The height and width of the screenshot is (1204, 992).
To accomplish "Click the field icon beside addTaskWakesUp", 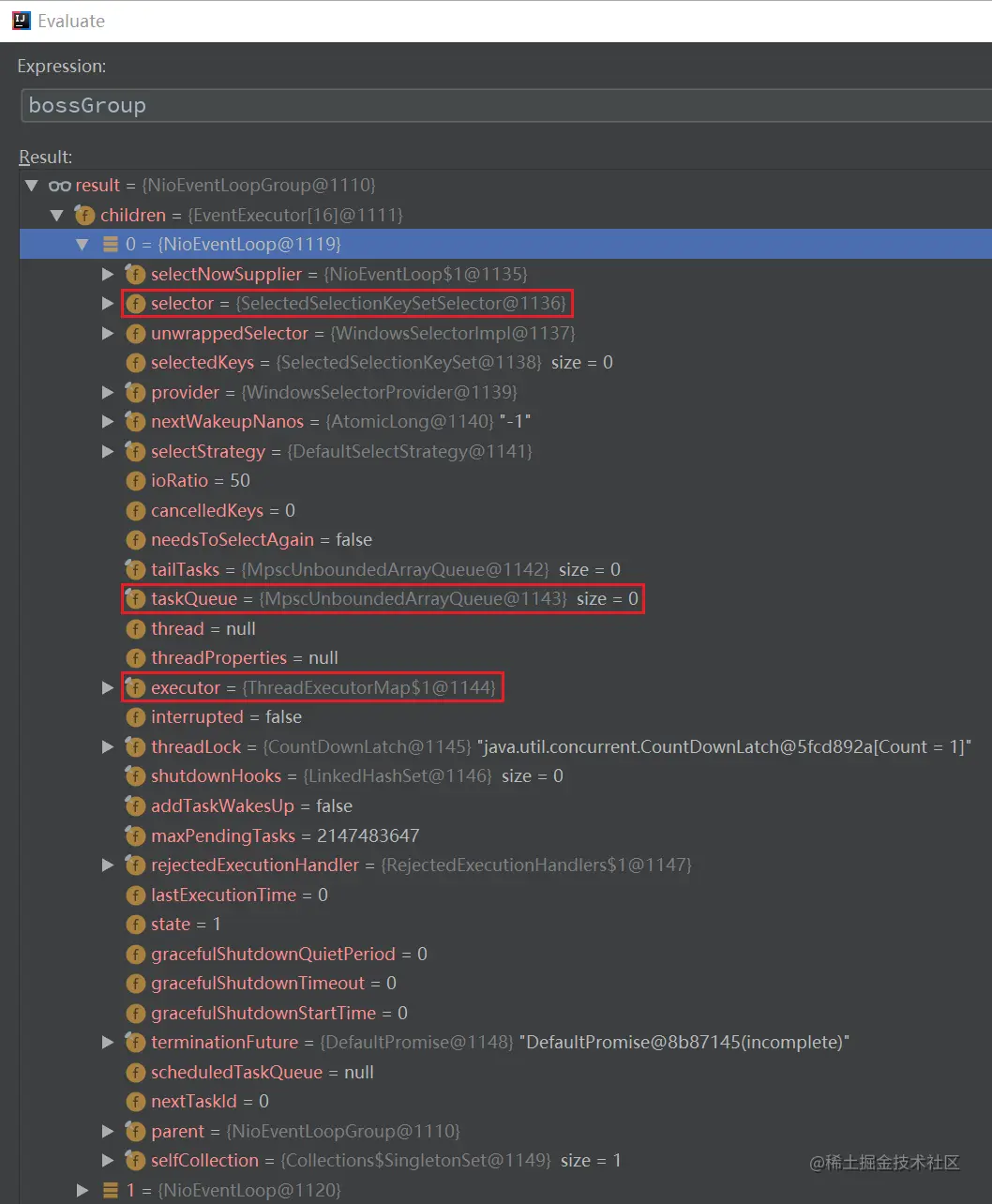I will (x=136, y=806).
